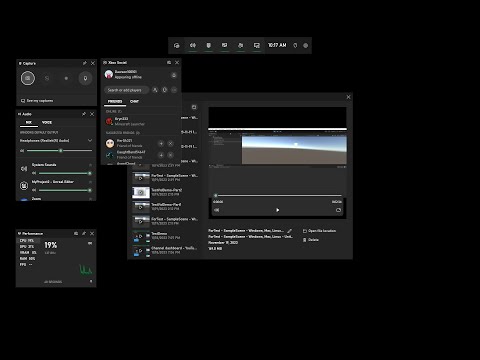
Task: Click the find people icon next to search
Action: [x=155, y=90]
